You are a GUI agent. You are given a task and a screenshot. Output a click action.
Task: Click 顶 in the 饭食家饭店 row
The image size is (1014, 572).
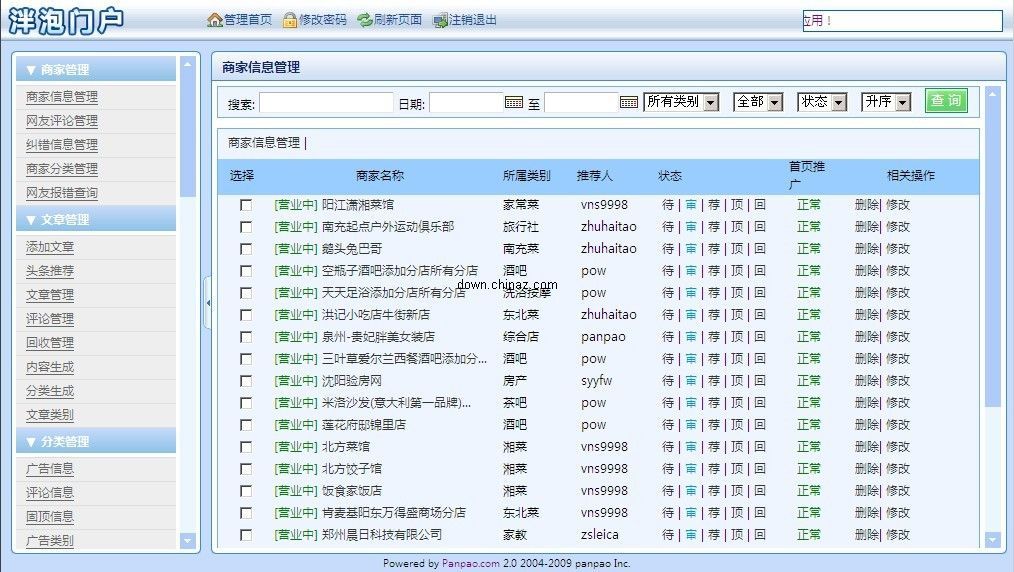(x=737, y=491)
